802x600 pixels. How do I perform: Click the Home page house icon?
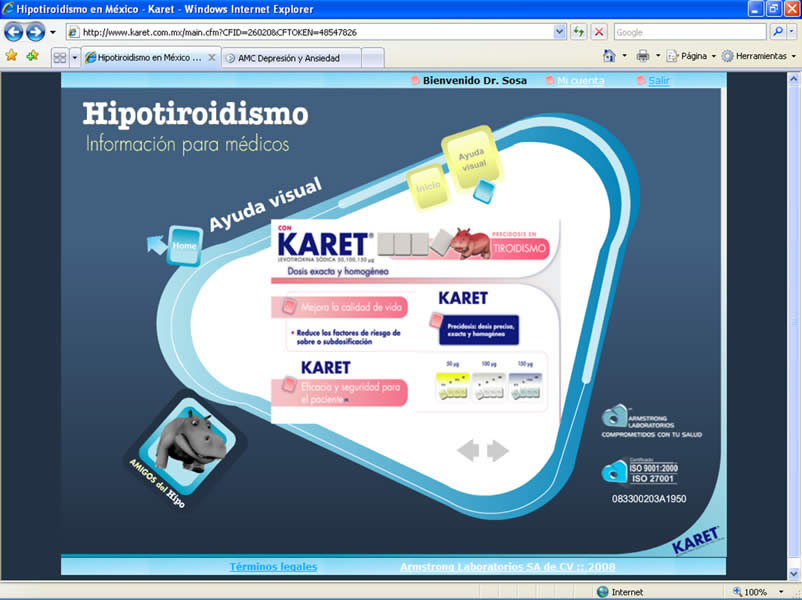point(609,56)
